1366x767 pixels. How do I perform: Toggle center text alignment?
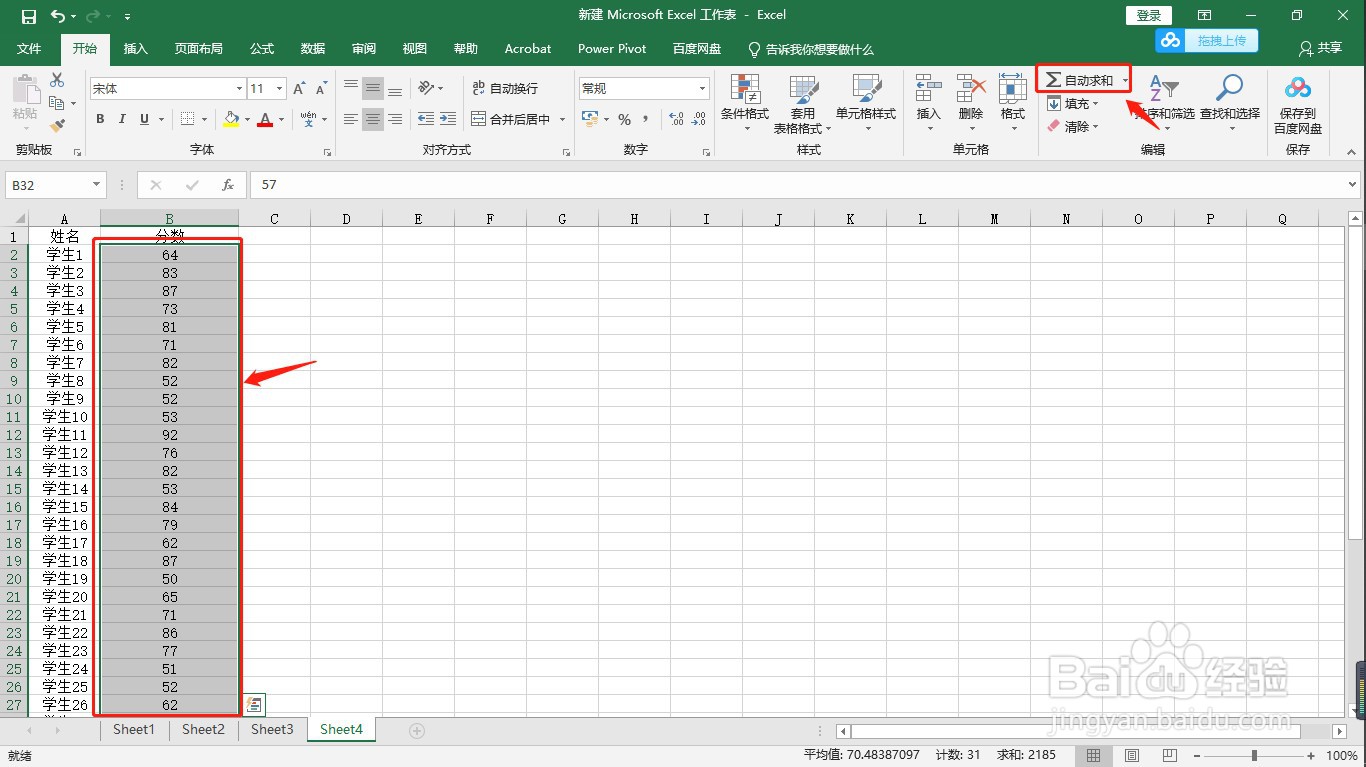tap(373, 119)
